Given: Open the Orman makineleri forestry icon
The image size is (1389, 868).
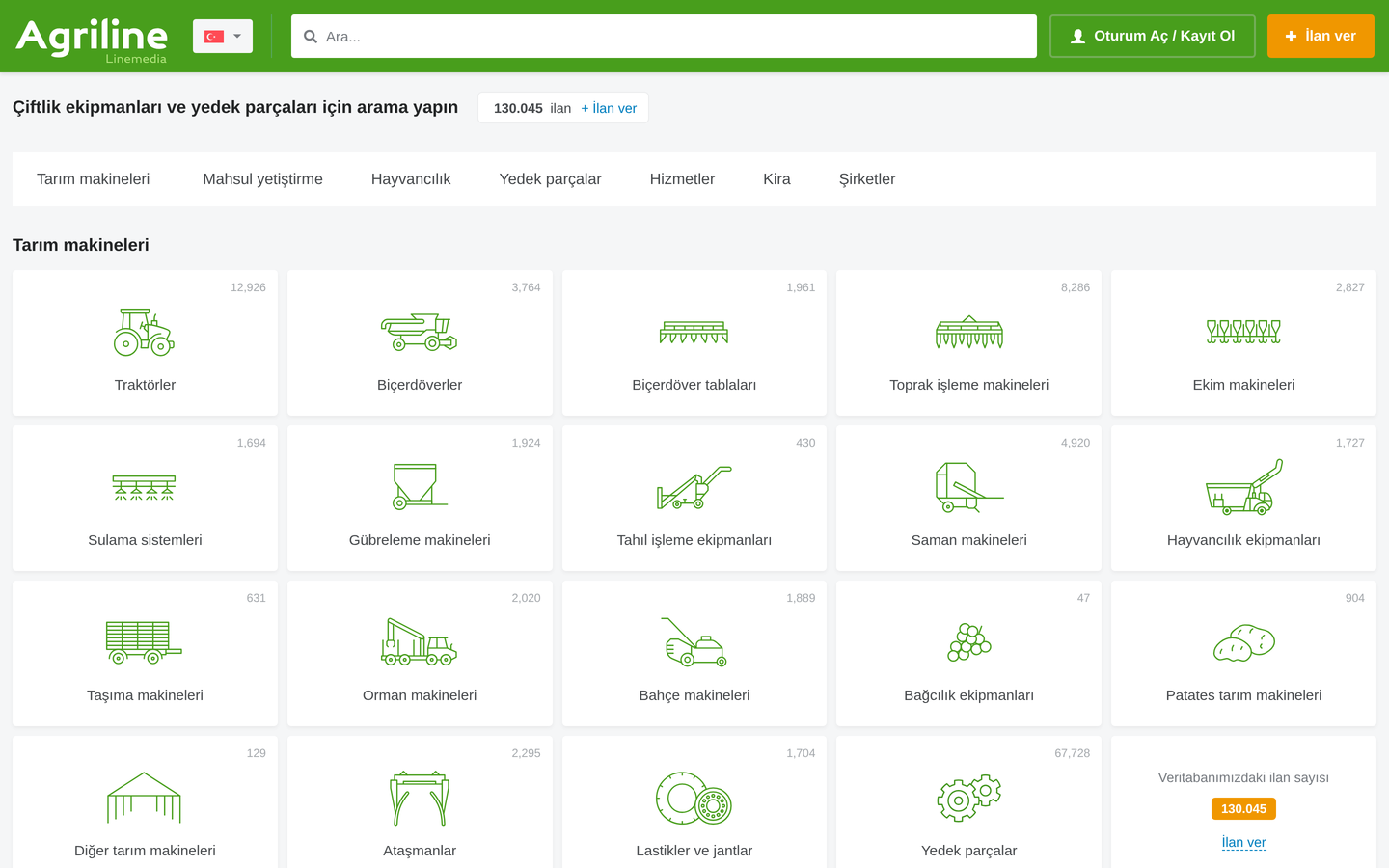Looking at the screenshot, I should [420, 642].
